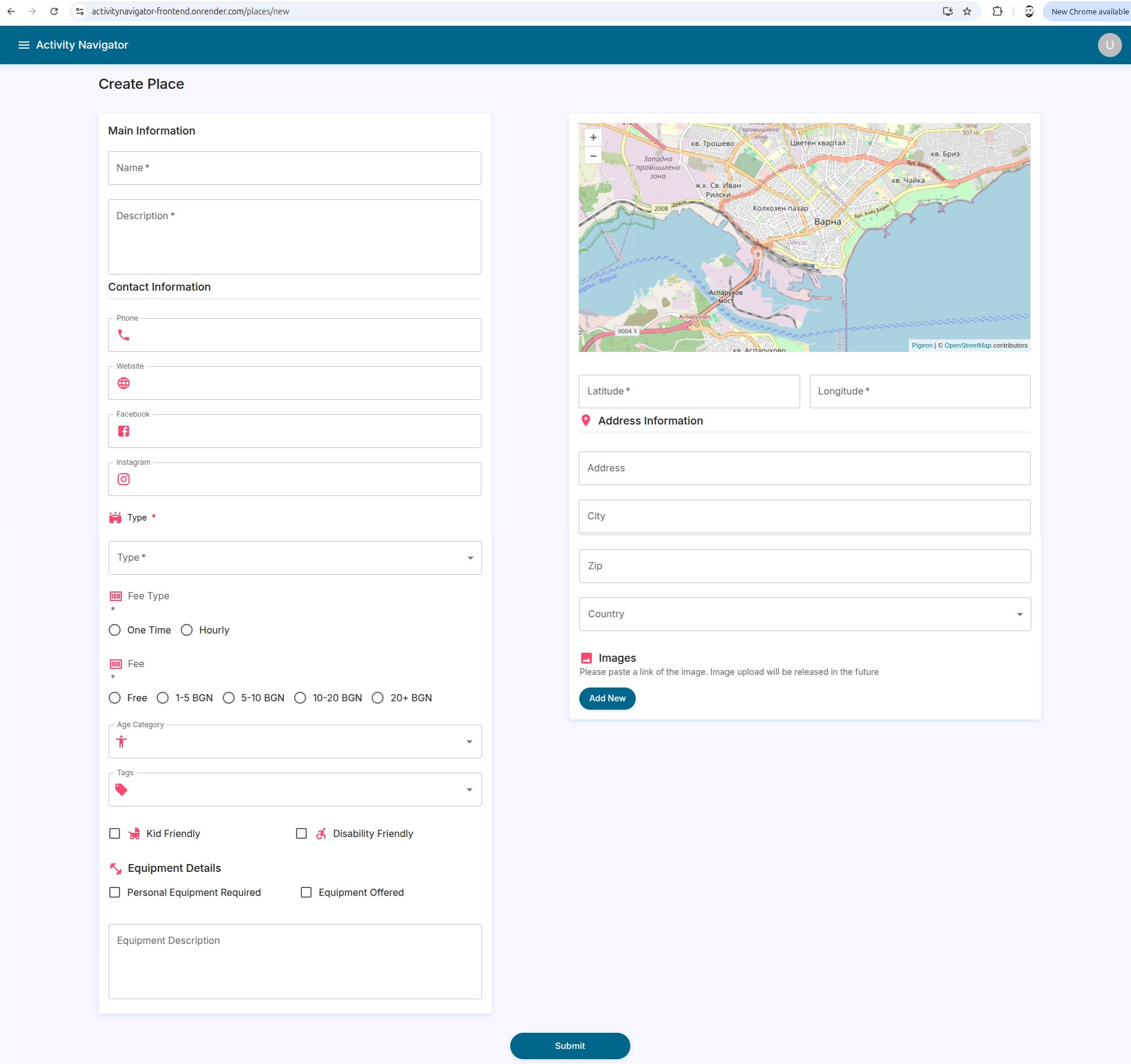Reload the page in browser
Image resolution: width=1131 pixels, height=1064 pixels.
click(54, 11)
